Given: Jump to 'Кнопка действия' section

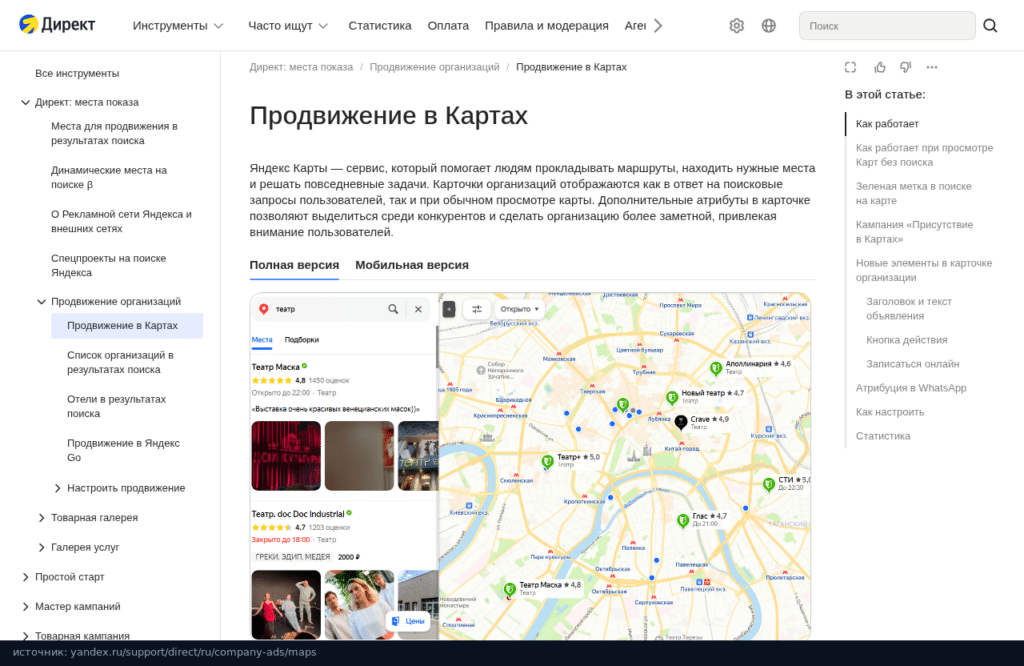Looking at the screenshot, I should [x=906, y=340].
